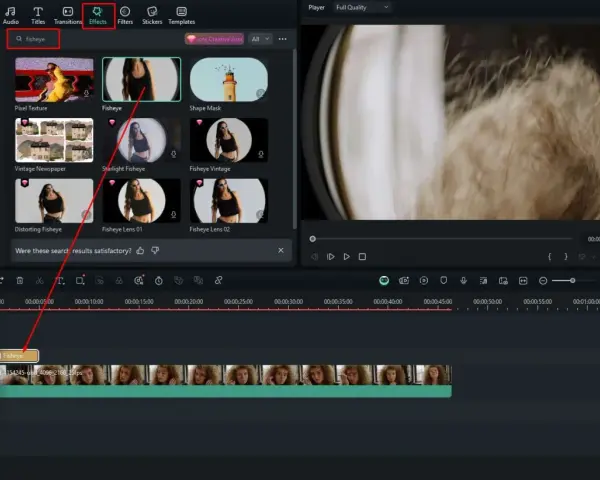The image size is (600, 480).
Task: Open the three-dots more options menu
Action: click(x=282, y=39)
